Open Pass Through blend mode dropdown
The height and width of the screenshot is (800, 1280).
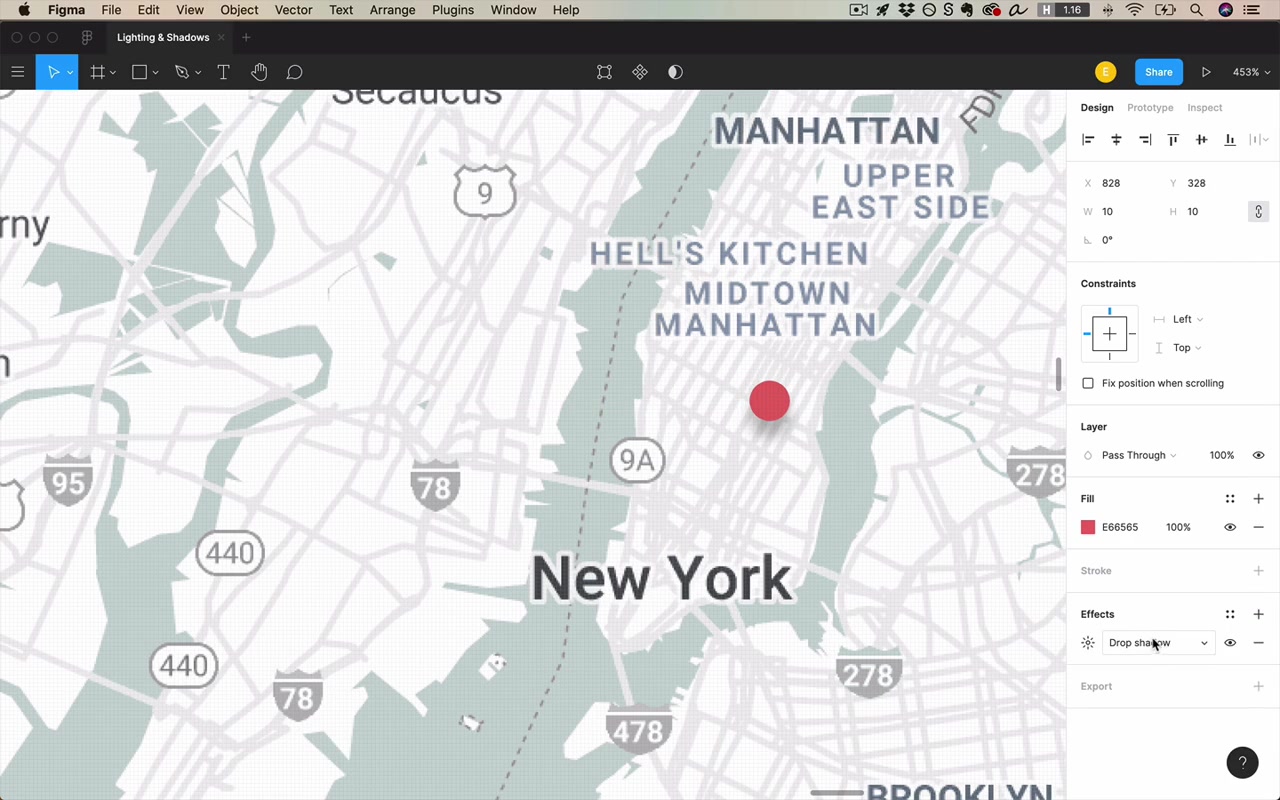(1139, 455)
